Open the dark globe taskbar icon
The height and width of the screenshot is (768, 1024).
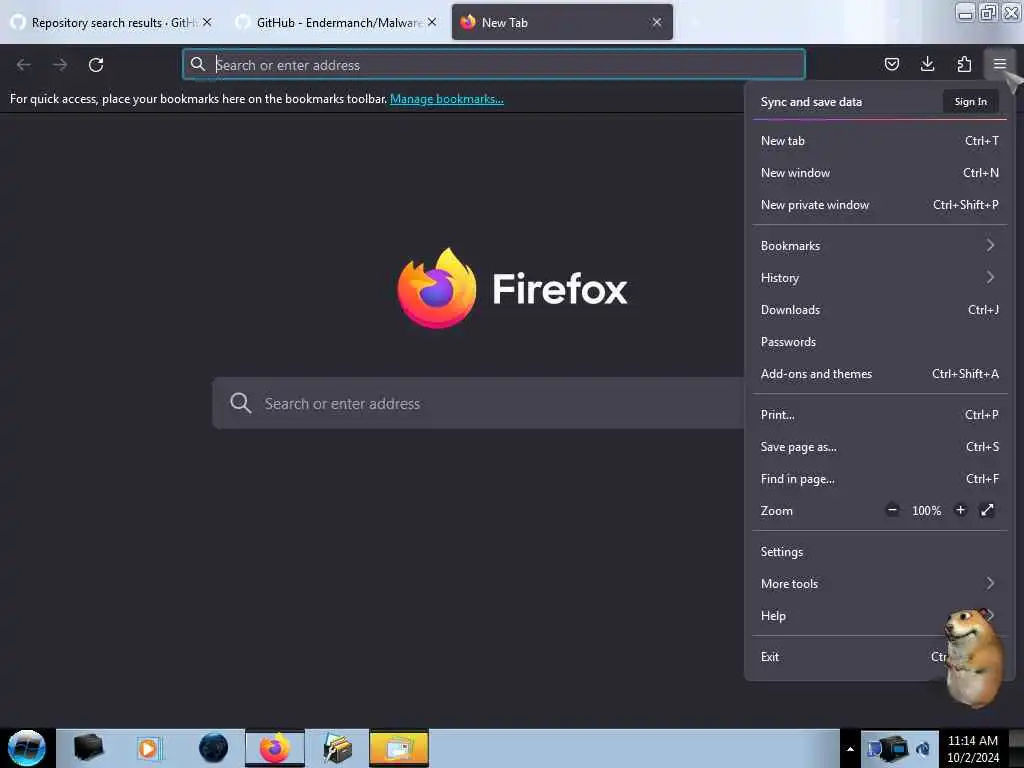(214, 748)
